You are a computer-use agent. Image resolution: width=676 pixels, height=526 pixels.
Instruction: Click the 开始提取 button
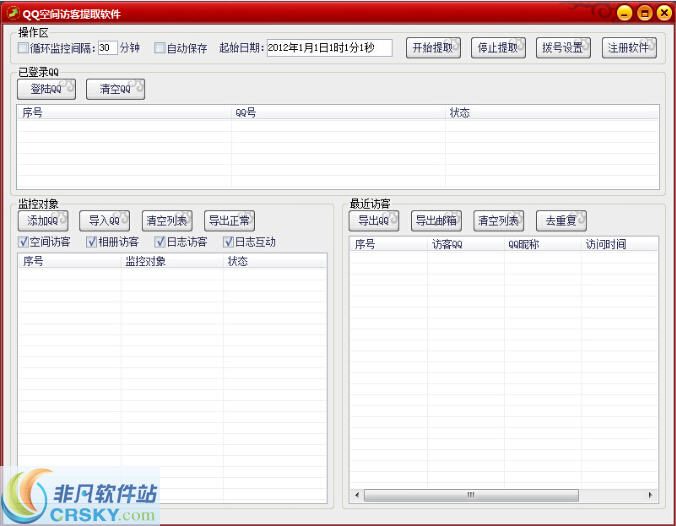(433, 48)
